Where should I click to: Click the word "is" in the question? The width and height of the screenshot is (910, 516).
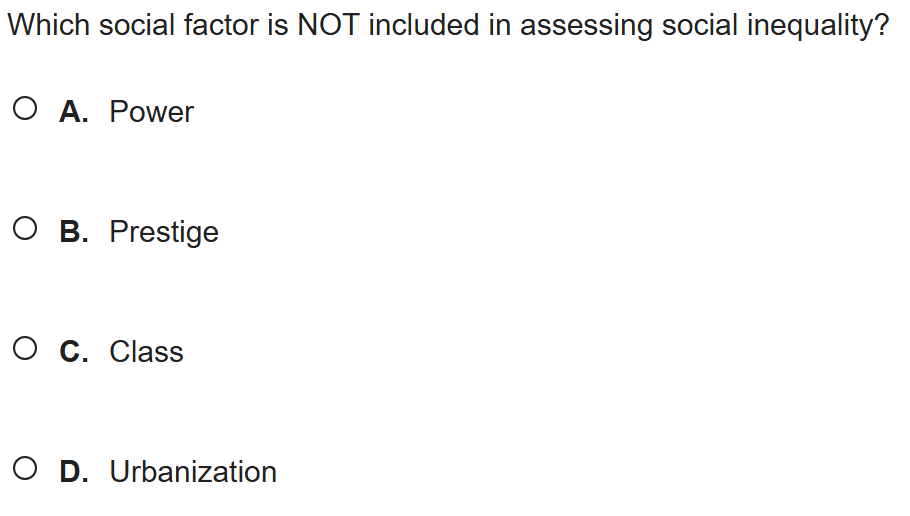click(x=277, y=26)
